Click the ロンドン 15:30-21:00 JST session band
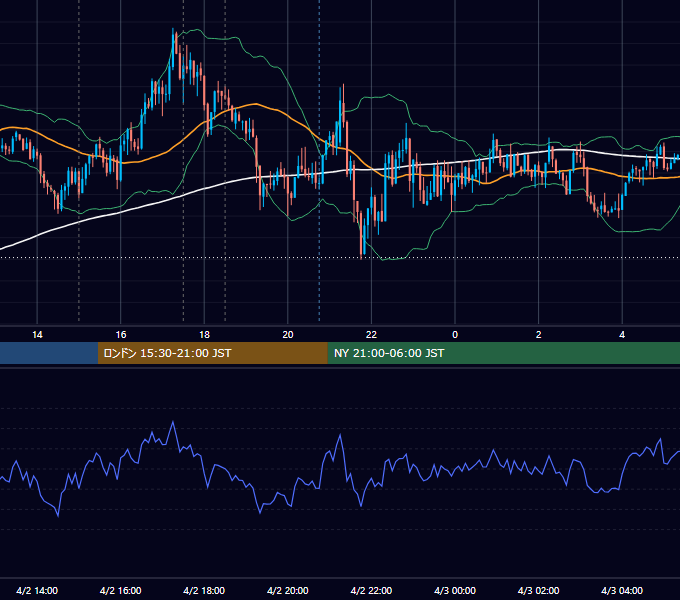The height and width of the screenshot is (600, 680). pyautogui.click(x=212, y=353)
